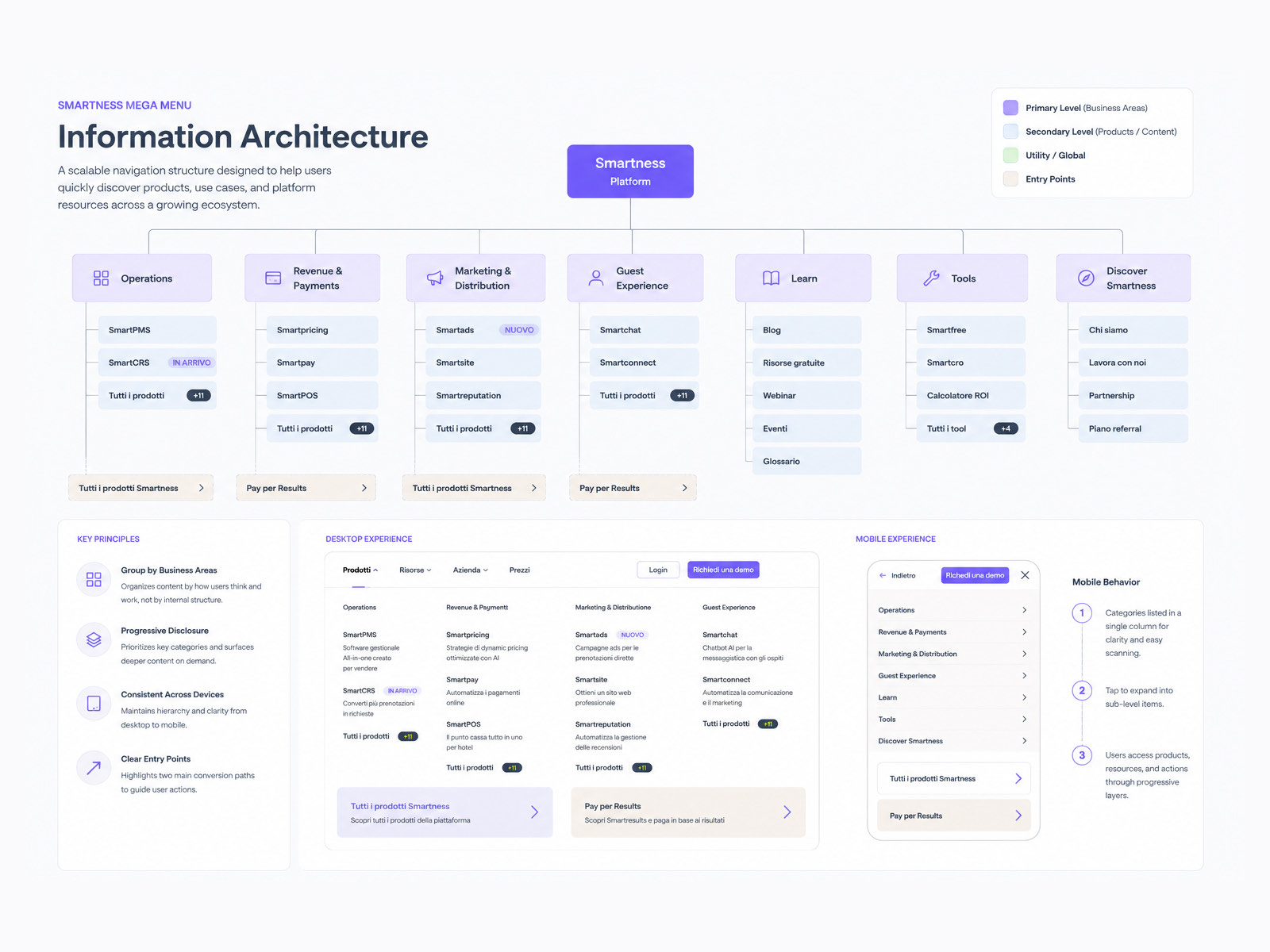Expand Guest Experience in the mobile menu
This screenshot has height=952, width=1270.
952,676
